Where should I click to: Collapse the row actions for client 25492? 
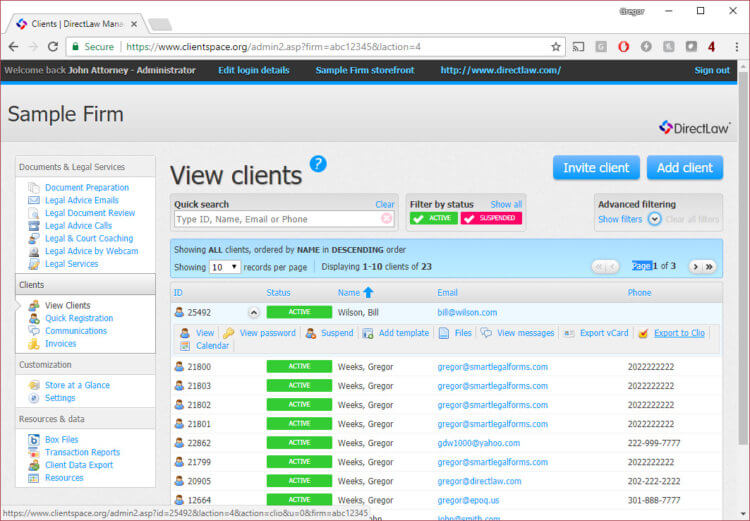coord(254,312)
